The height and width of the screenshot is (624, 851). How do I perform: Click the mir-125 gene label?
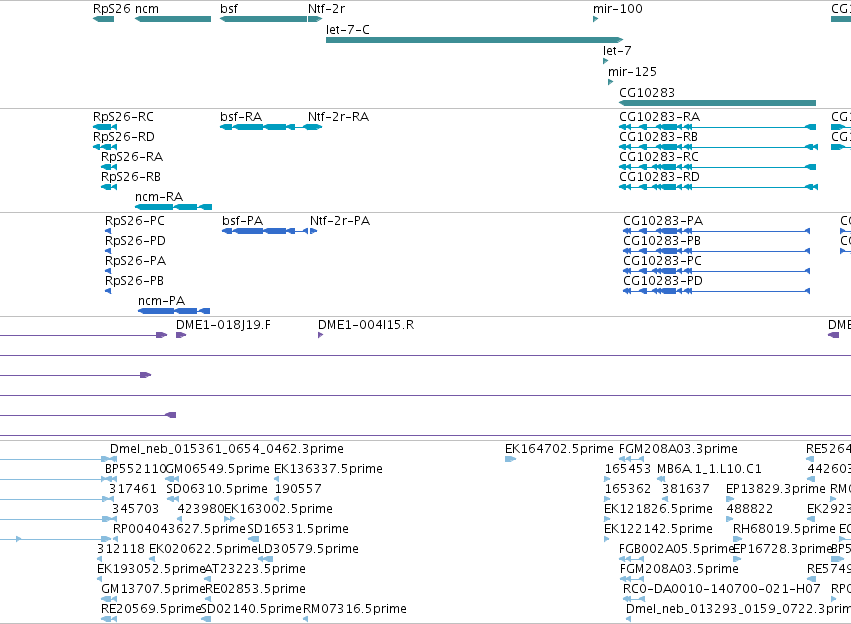coord(632,72)
